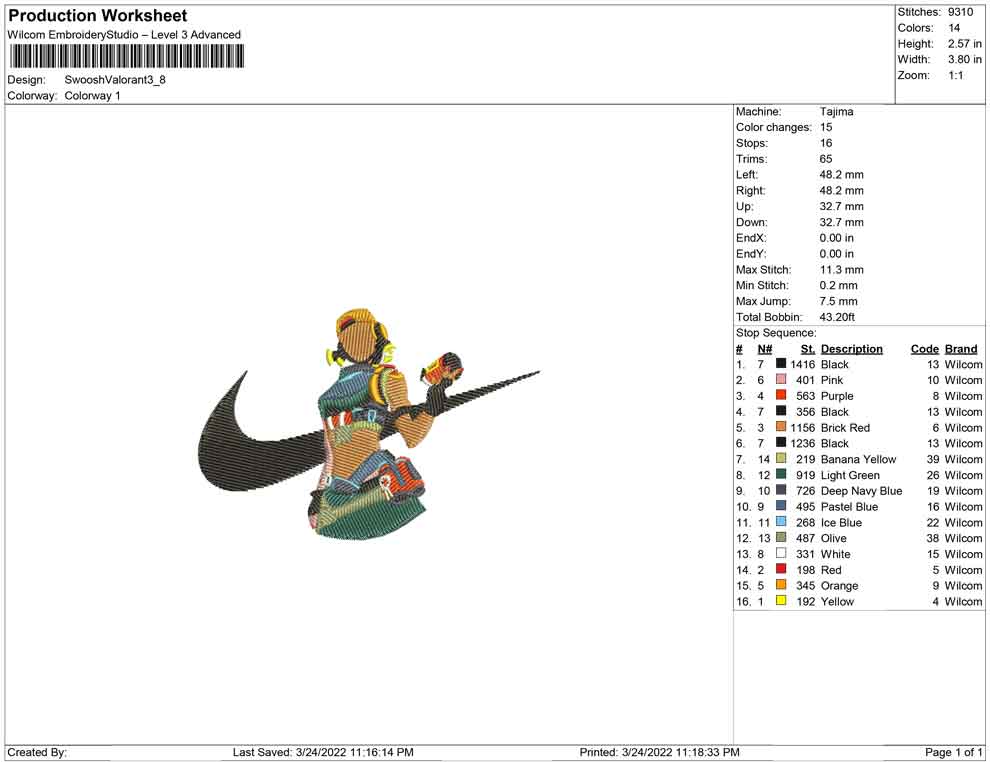Click the 'Red' description in row 14
The width and height of the screenshot is (990, 762).
[x=831, y=569]
